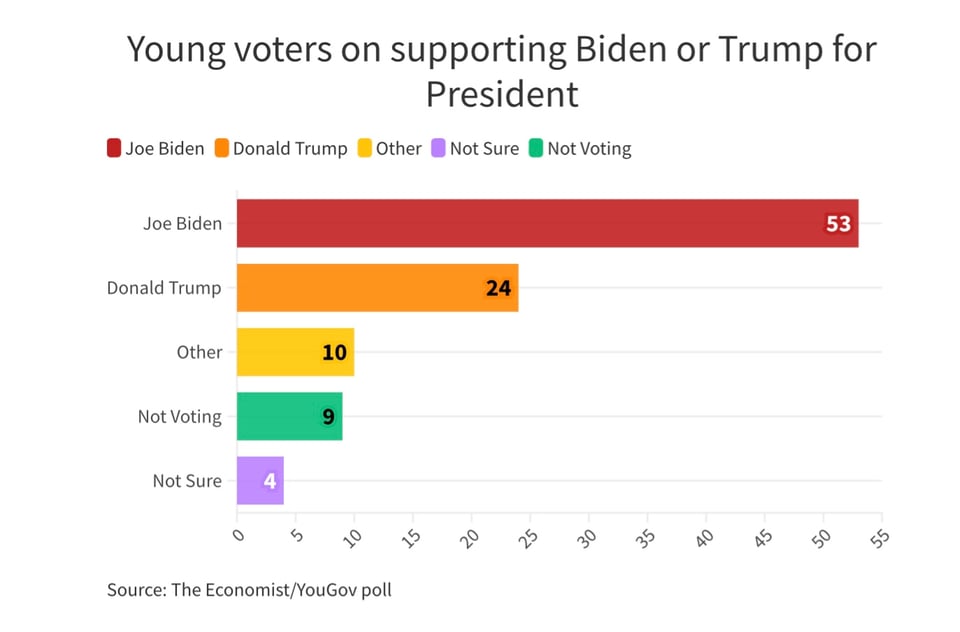Viewport: 960px width, 632px height.
Task: Toggle the Donald Trump legend label
Action: (290, 149)
